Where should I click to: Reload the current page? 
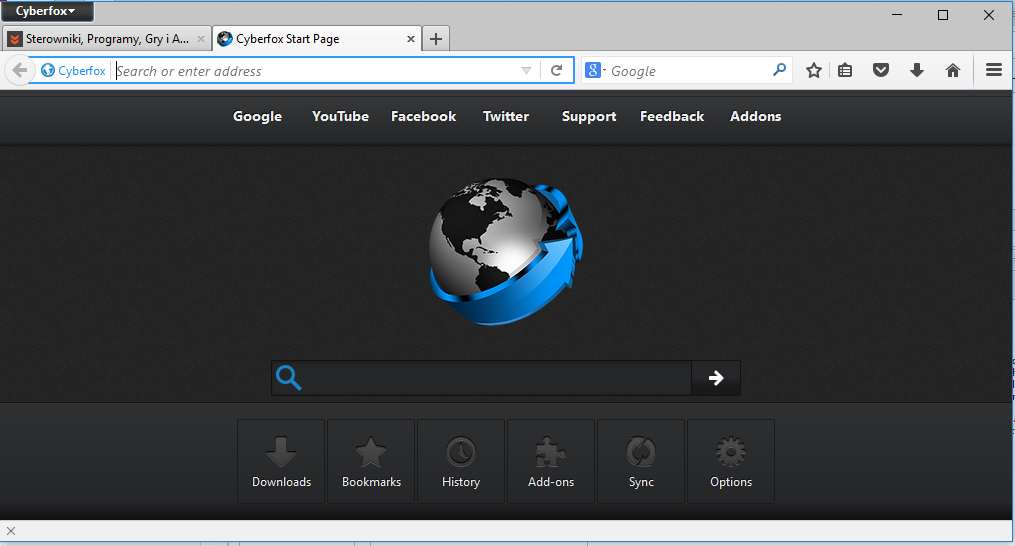point(556,71)
